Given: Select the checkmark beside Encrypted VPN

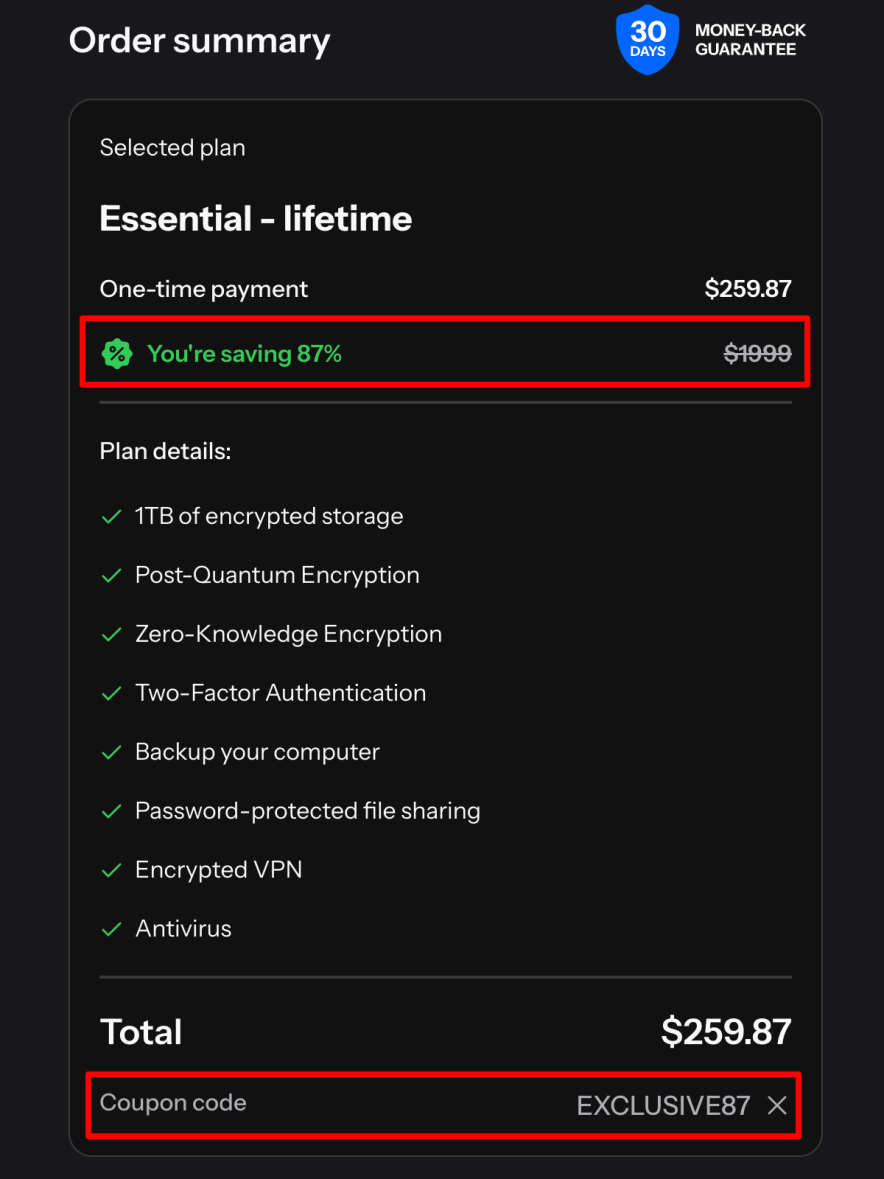Looking at the screenshot, I should click(111, 870).
